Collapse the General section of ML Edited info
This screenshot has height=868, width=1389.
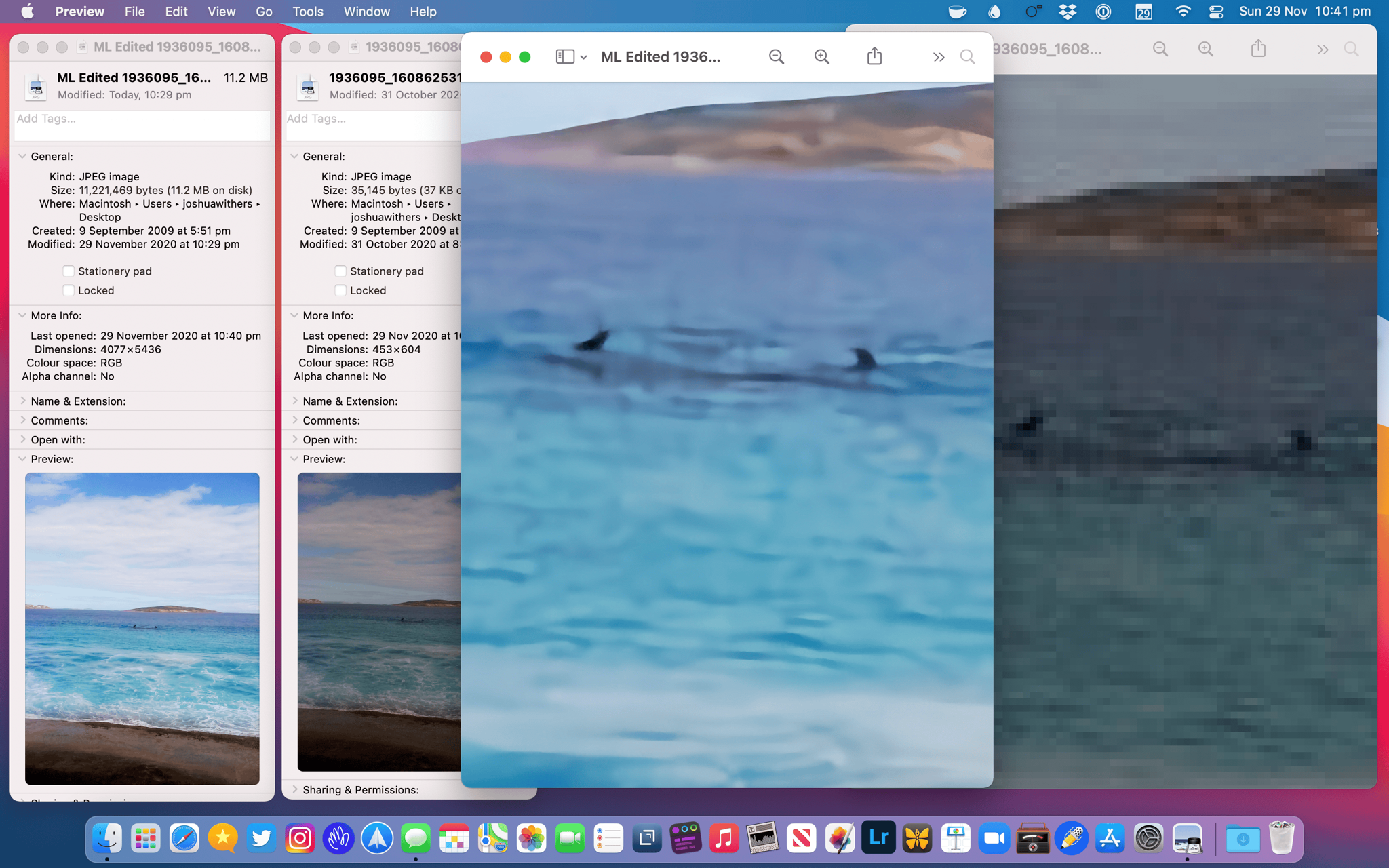click(x=22, y=156)
